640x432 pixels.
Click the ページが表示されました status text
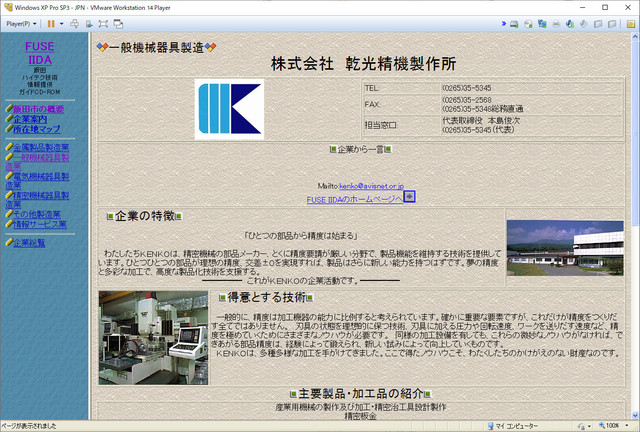tap(29, 426)
